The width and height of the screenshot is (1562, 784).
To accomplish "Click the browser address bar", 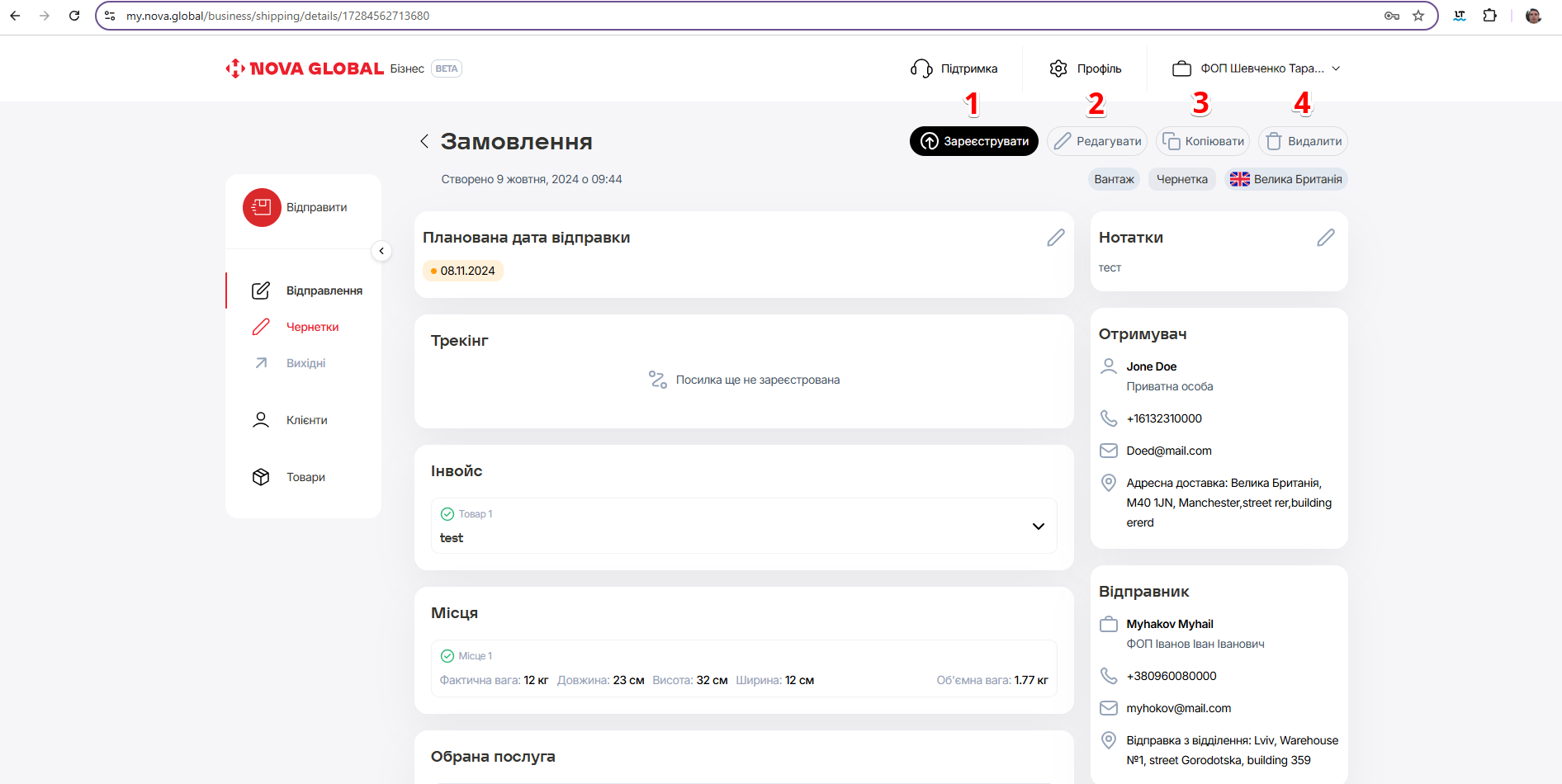I will click(x=743, y=16).
